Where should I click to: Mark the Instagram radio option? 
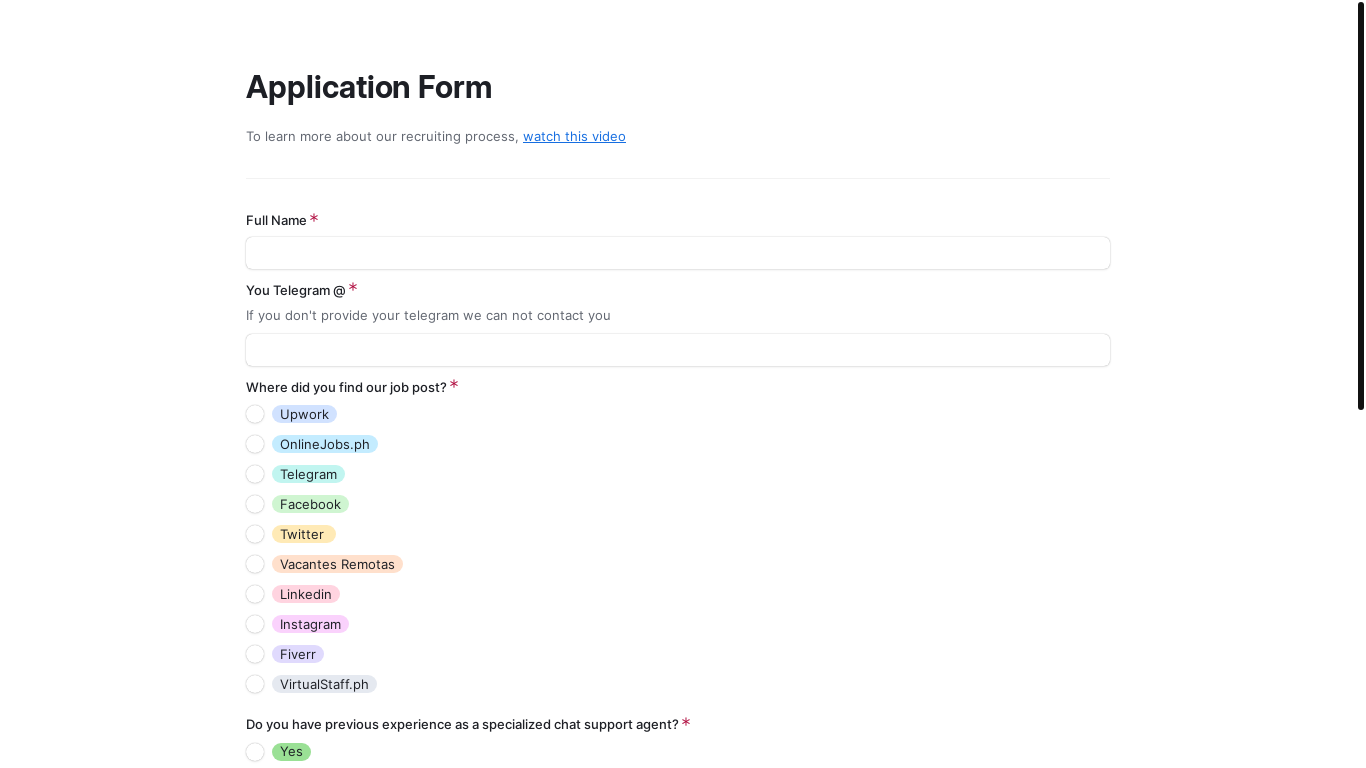click(x=255, y=624)
